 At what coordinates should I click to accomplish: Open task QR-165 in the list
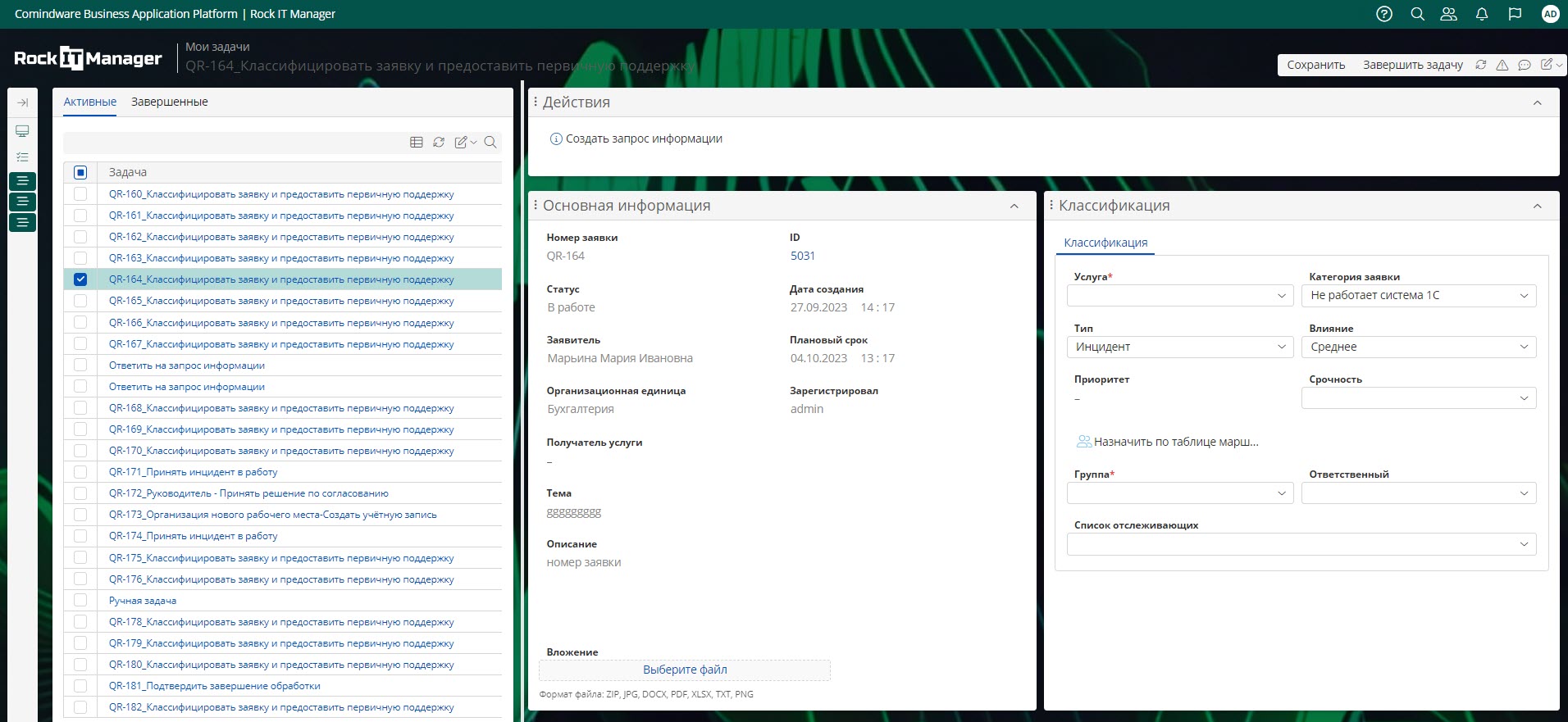tap(281, 301)
